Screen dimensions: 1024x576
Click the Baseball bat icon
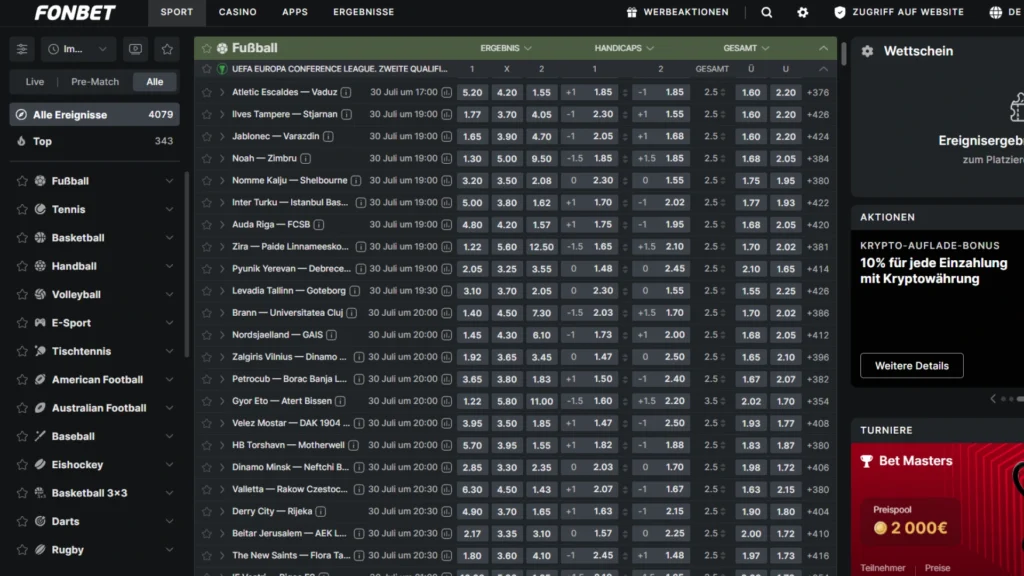(x=40, y=436)
